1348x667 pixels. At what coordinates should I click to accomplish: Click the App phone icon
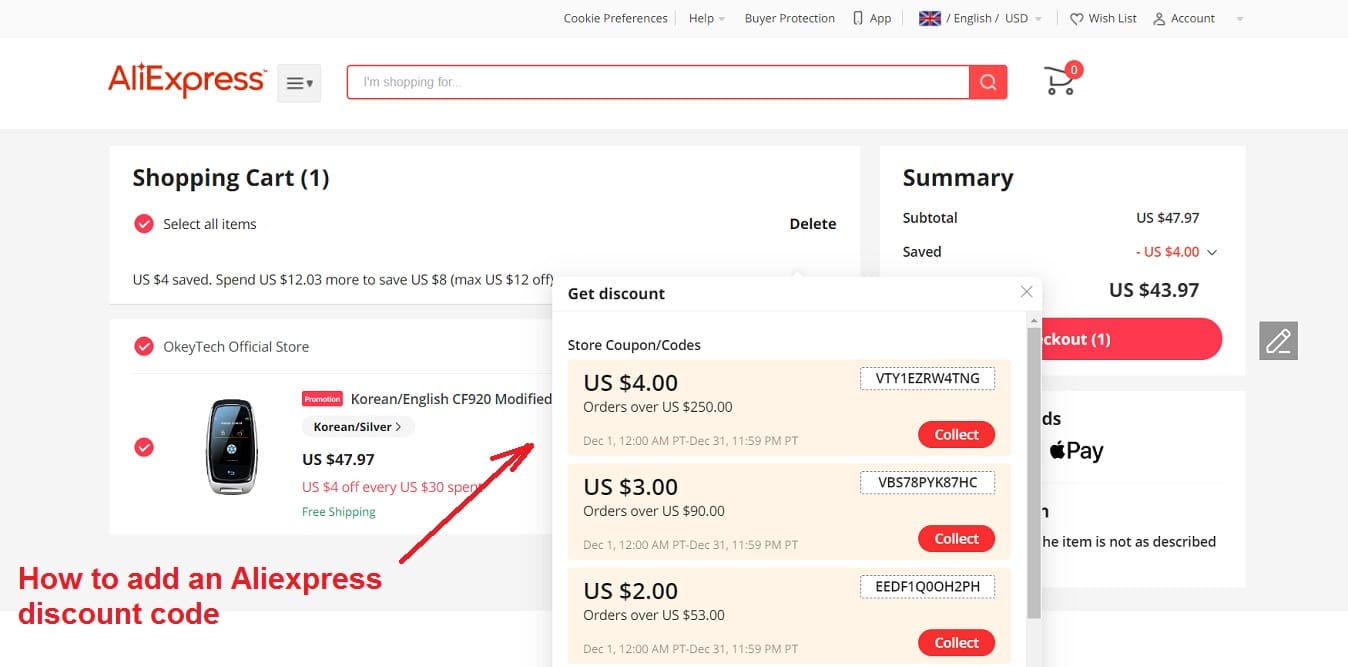point(858,18)
